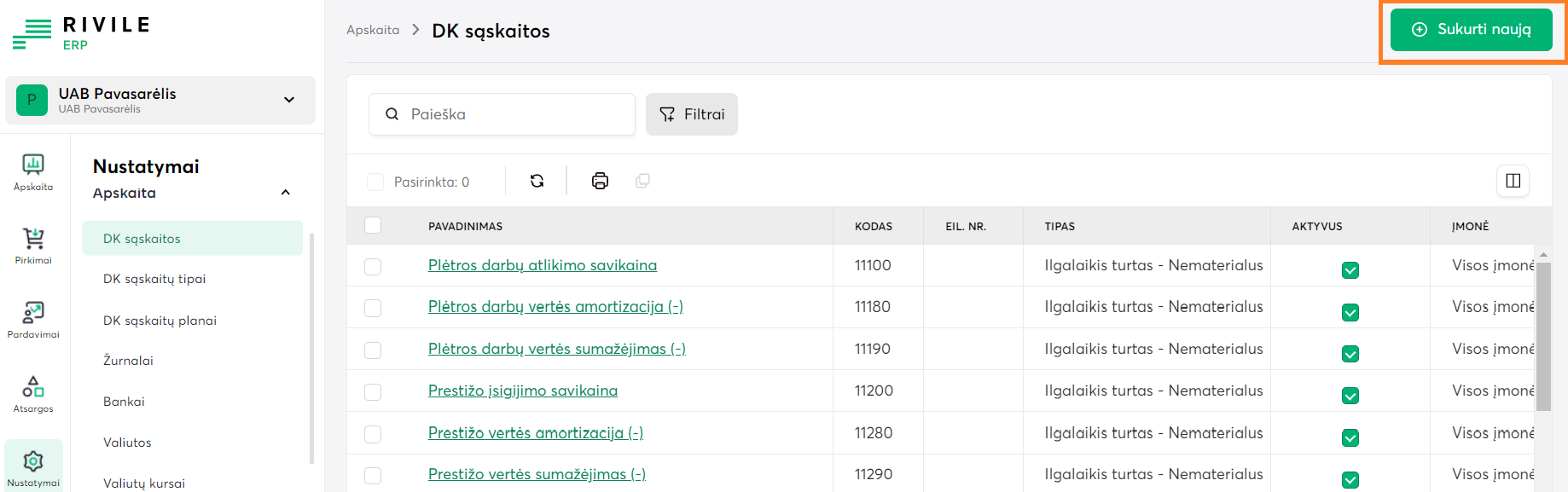Select checkbox for Plėtros darbų atlikimo savikaina row
The width and height of the screenshot is (1568, 492).
(x=373, y=267)
